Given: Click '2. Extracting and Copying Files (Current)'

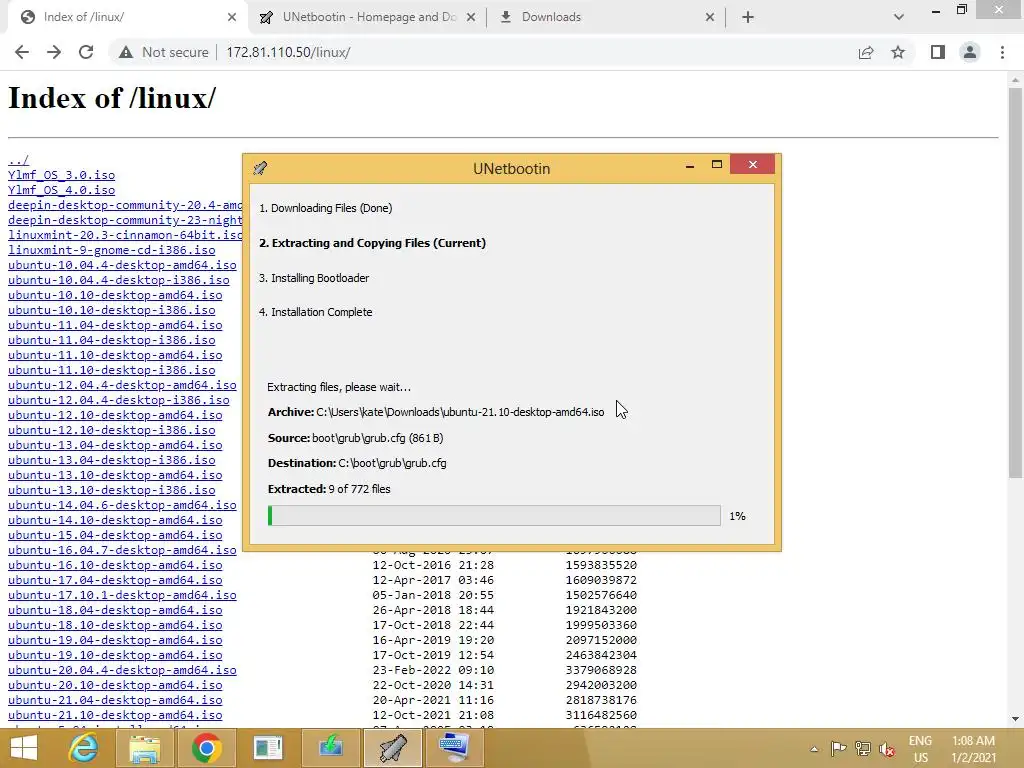Looking at the screenshot, I should click(x=372, y=243).
